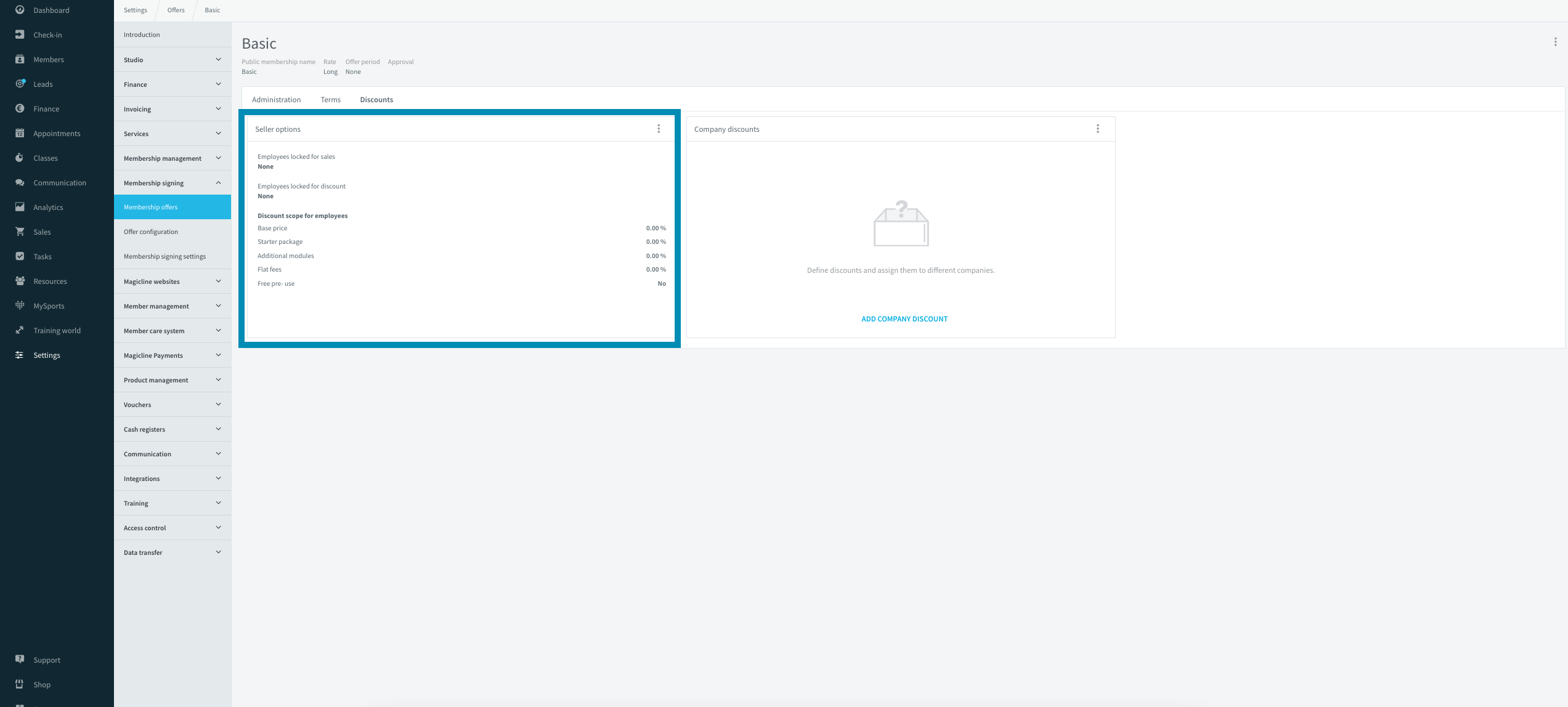This screenshot has height=707, width=1568.
Task: Switch to the Terms tab
Action: (330, 99)
